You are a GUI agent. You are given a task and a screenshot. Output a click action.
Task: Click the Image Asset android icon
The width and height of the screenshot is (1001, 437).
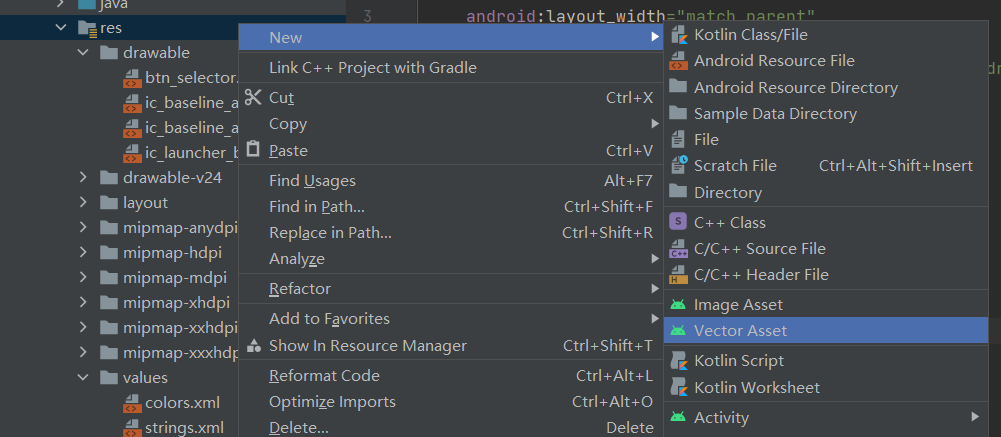coord(678,305)
